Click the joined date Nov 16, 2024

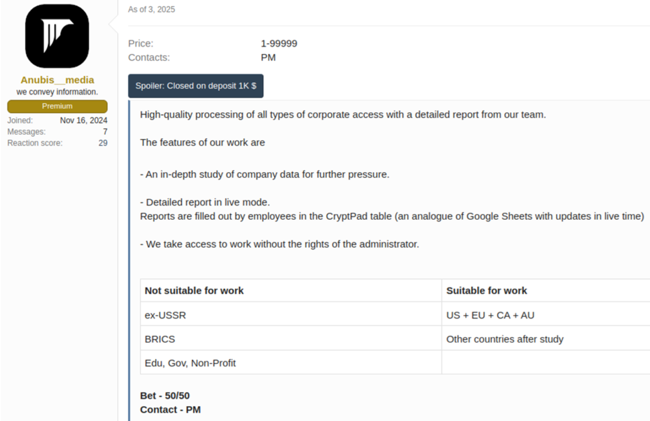pos(83,120)
